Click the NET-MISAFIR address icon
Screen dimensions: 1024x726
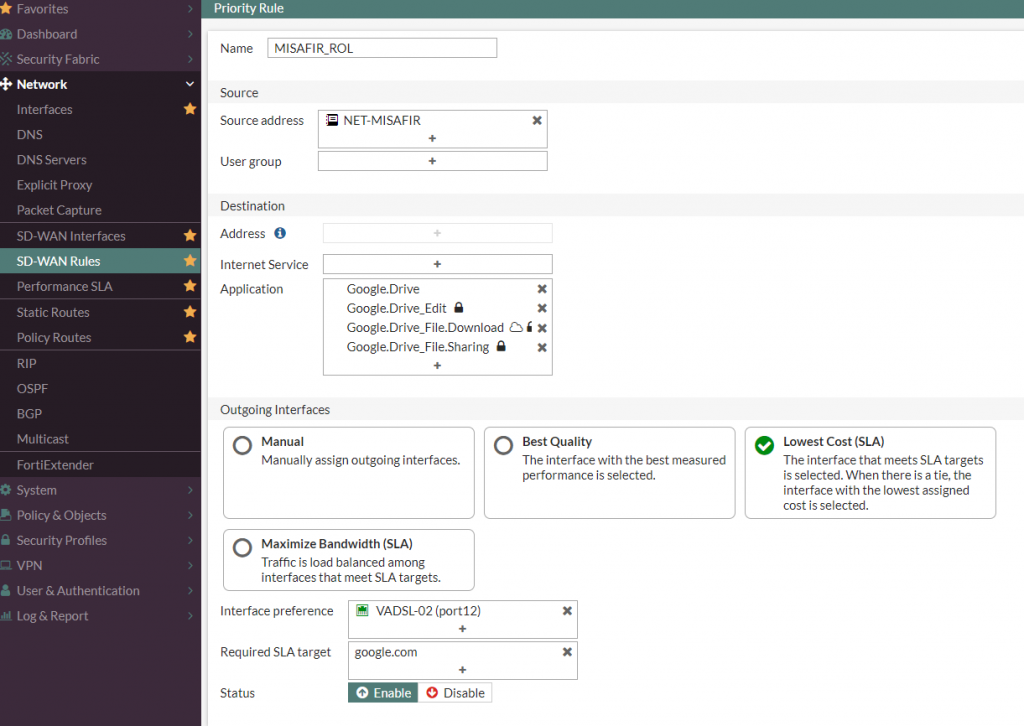(332, 120)
